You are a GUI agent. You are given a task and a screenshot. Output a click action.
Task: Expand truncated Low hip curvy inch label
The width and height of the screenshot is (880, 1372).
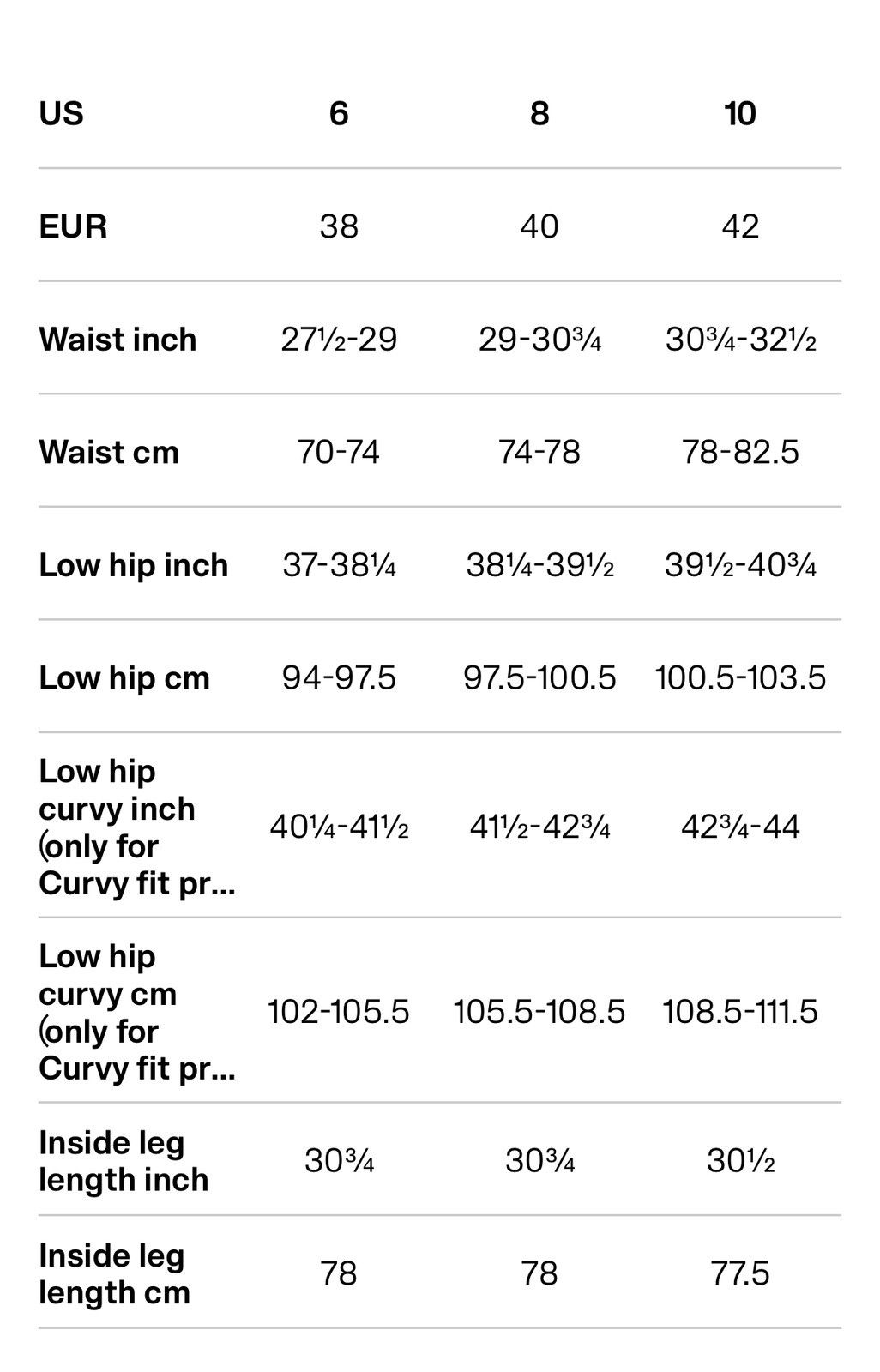pyautogui.click(x=137, y=827)
